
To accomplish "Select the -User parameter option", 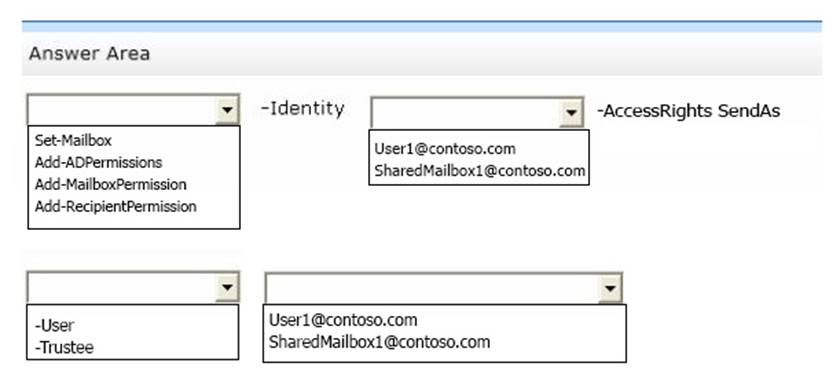I will 55,326.
